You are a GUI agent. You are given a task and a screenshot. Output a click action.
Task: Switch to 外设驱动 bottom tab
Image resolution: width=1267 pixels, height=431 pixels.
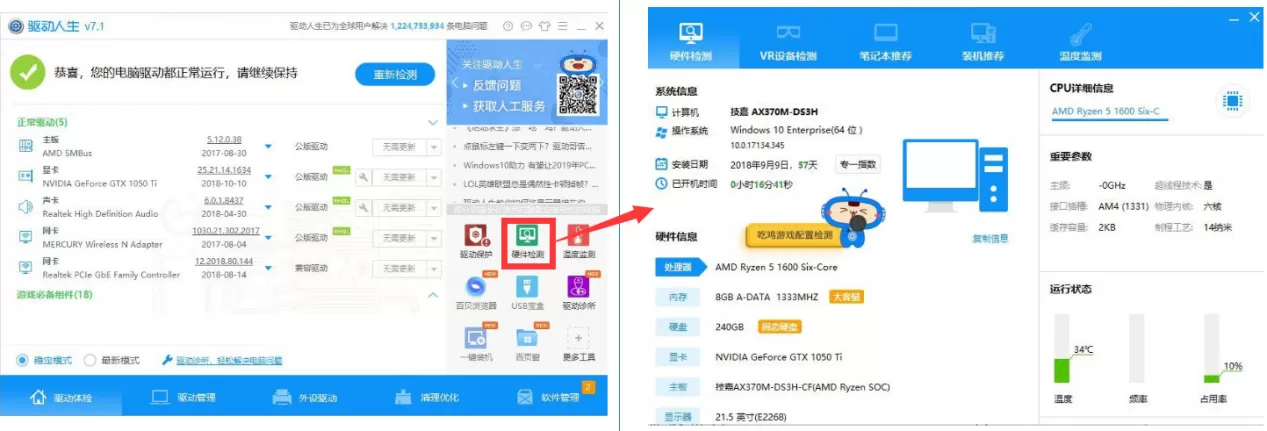305,397
